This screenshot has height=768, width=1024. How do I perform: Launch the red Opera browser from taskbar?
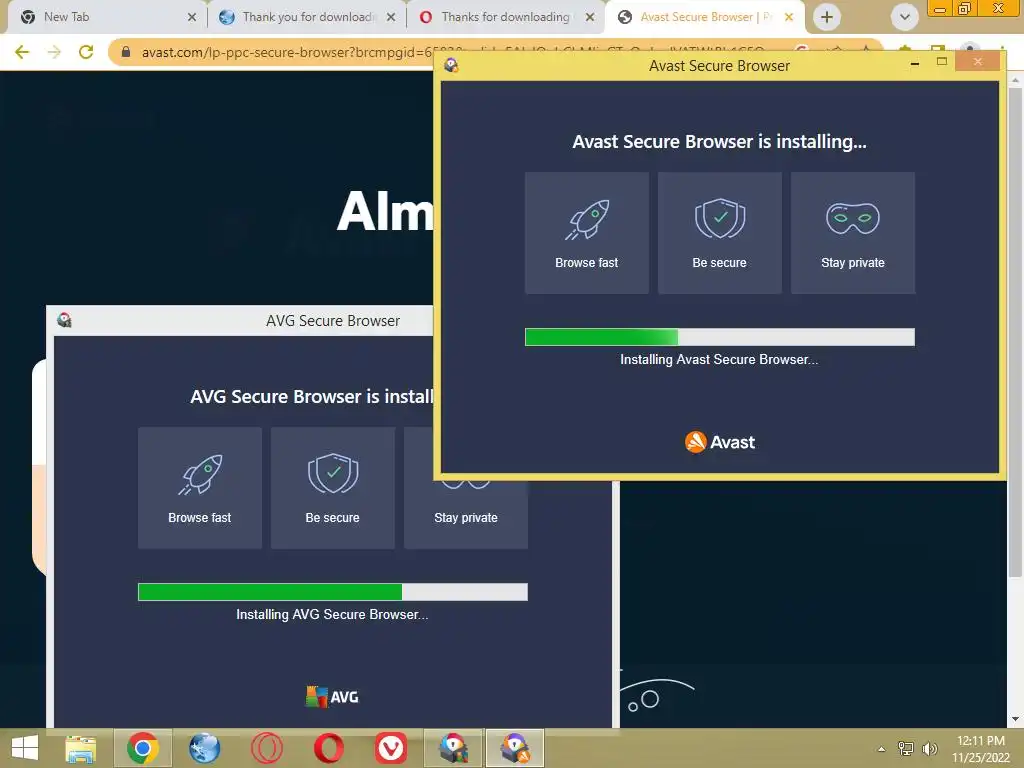pyautogui.click(x=328, y=748)
